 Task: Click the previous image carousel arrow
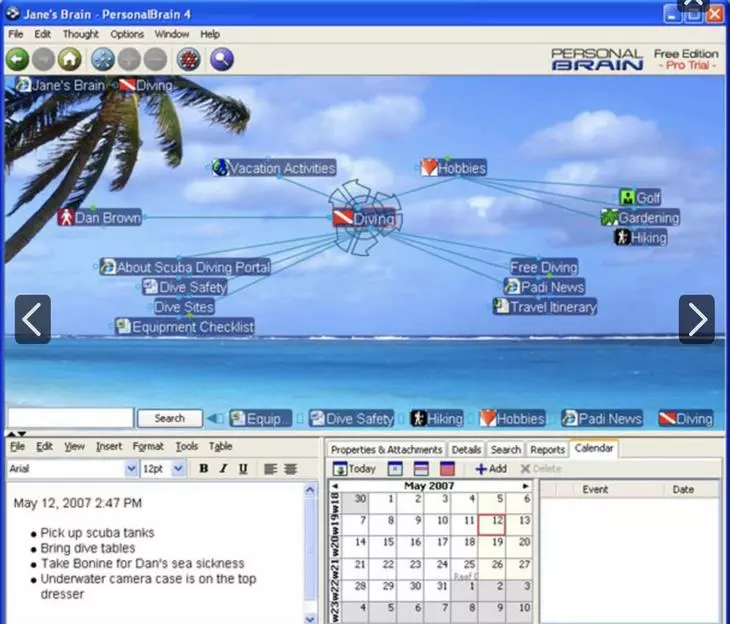33,319
